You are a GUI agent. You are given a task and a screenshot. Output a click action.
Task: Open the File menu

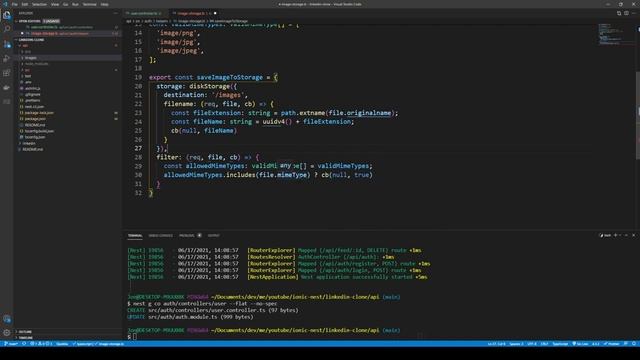point(15,4)
